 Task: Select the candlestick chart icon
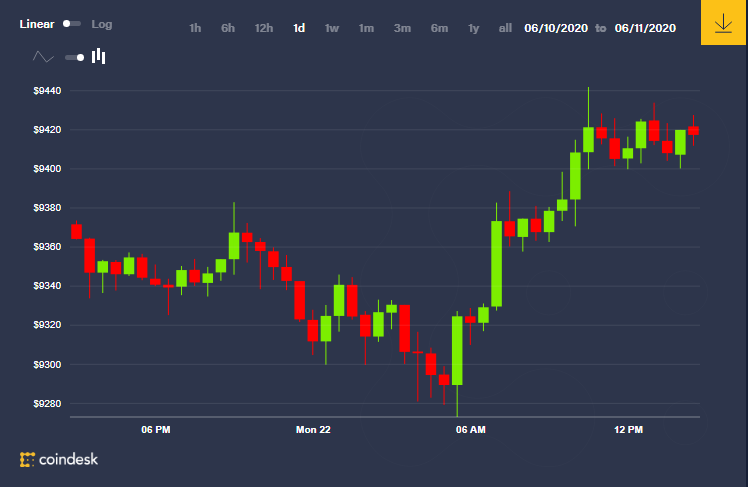coord(99,56)
